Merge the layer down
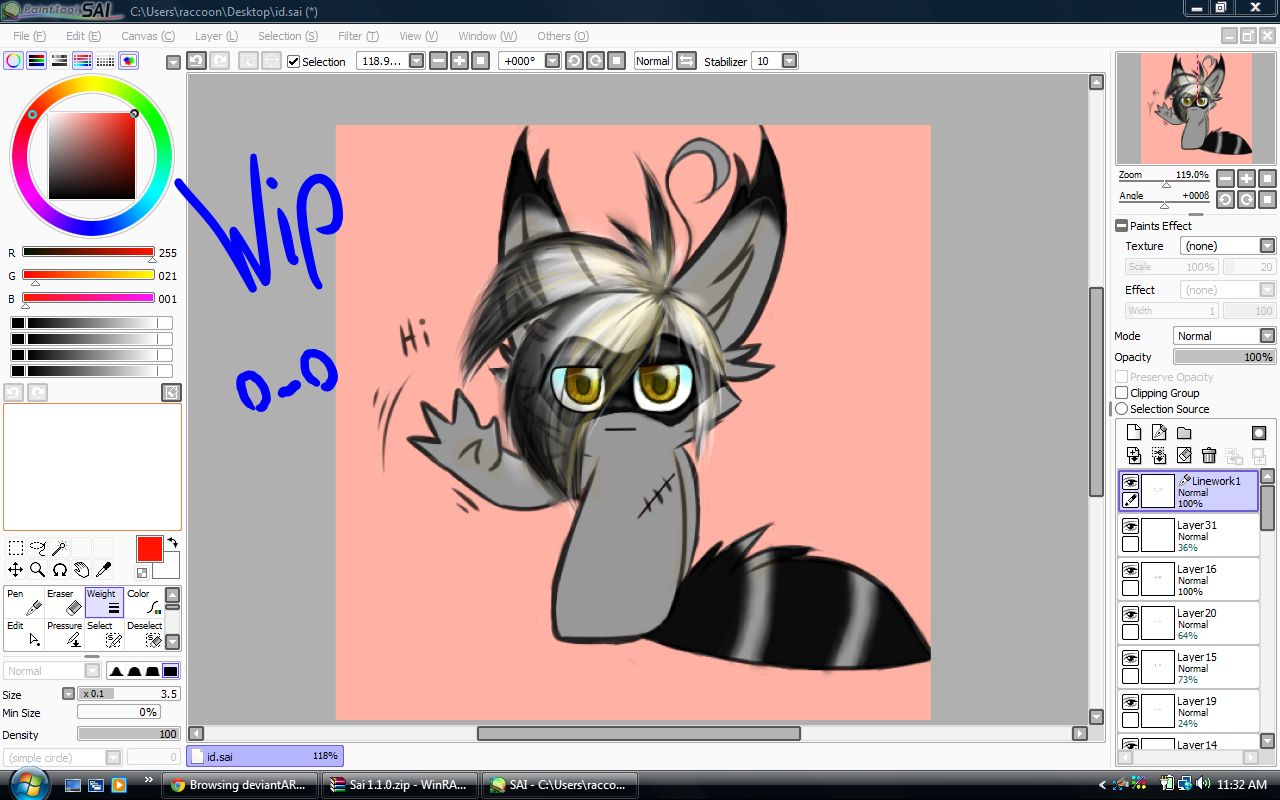1280x800 pixels. (1134, 456)
